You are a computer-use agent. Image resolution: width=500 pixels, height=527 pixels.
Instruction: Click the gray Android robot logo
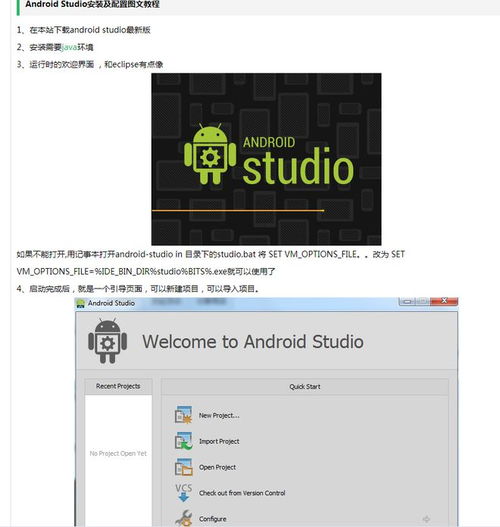pos(108,341)
